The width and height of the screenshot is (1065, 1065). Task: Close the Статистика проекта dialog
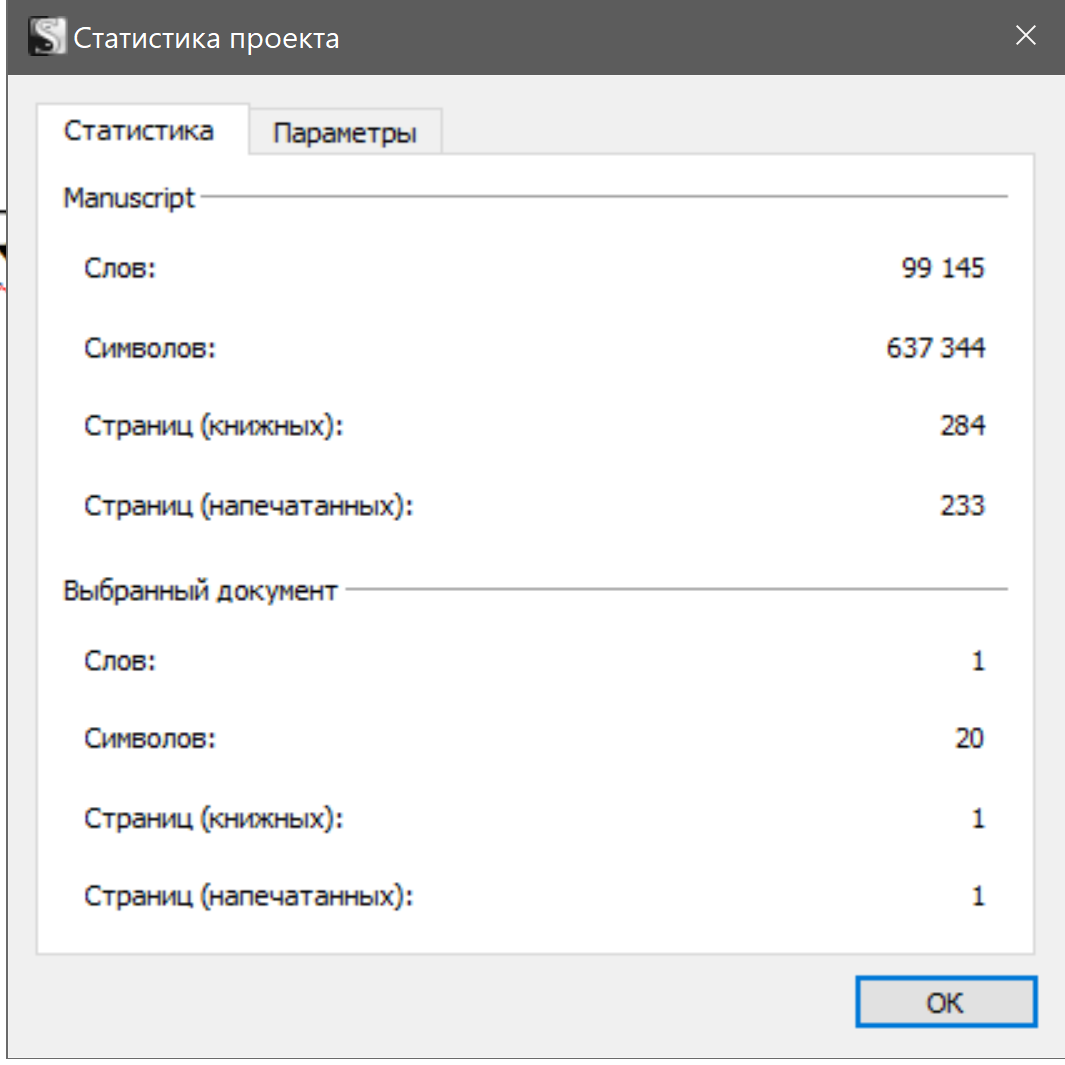point(1025,37)
